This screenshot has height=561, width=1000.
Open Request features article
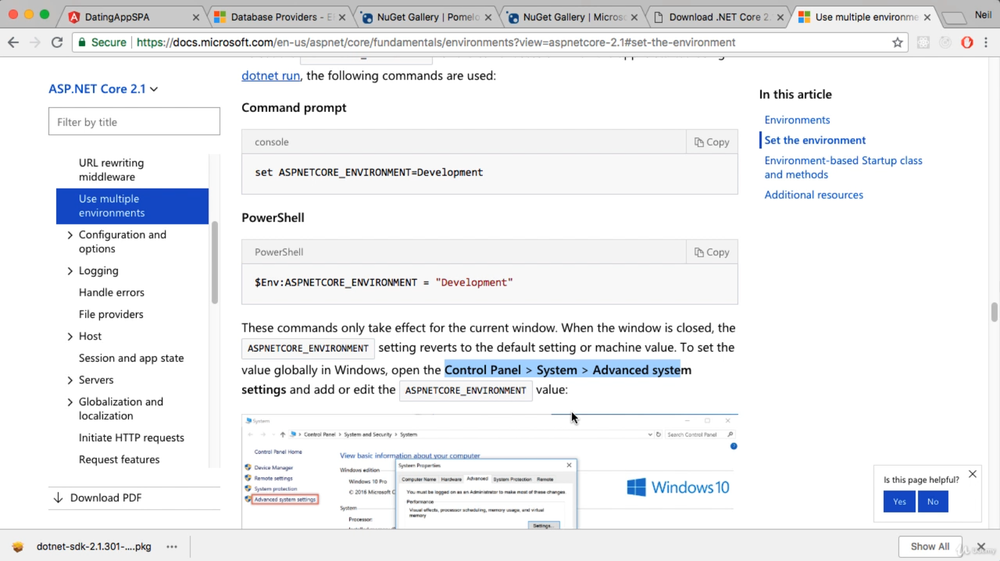119,460
